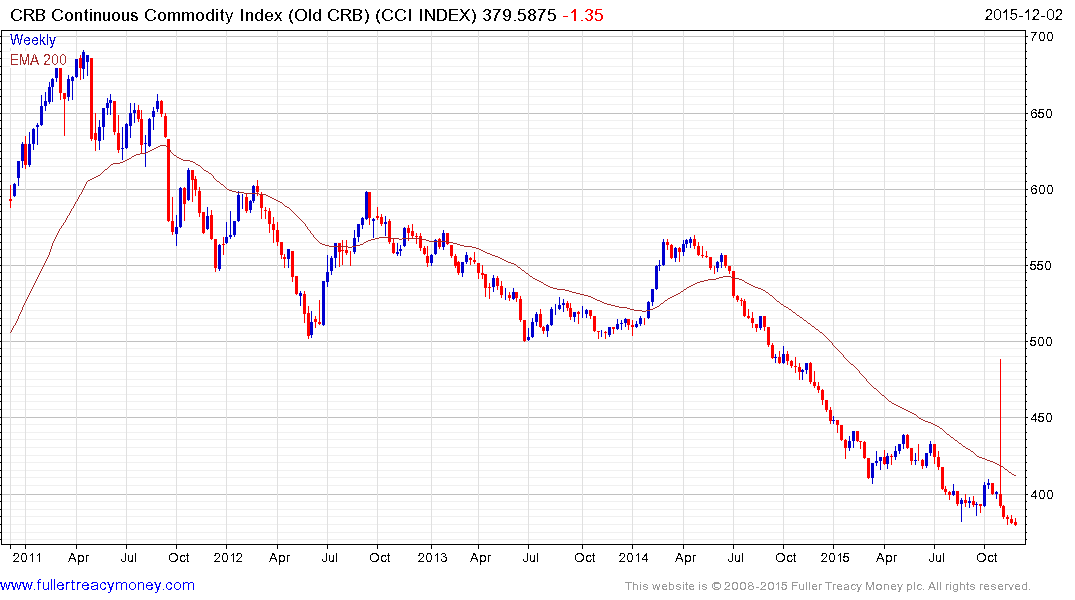The image size is (1075, 600).
Task: Click the 650 price axis label
Action: 1041,114
